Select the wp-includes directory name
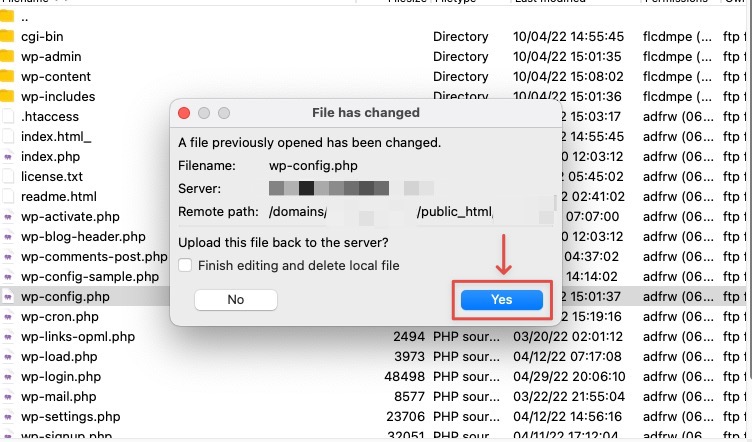The width and height of the screenshot is (752, 442). click(58, 96)
